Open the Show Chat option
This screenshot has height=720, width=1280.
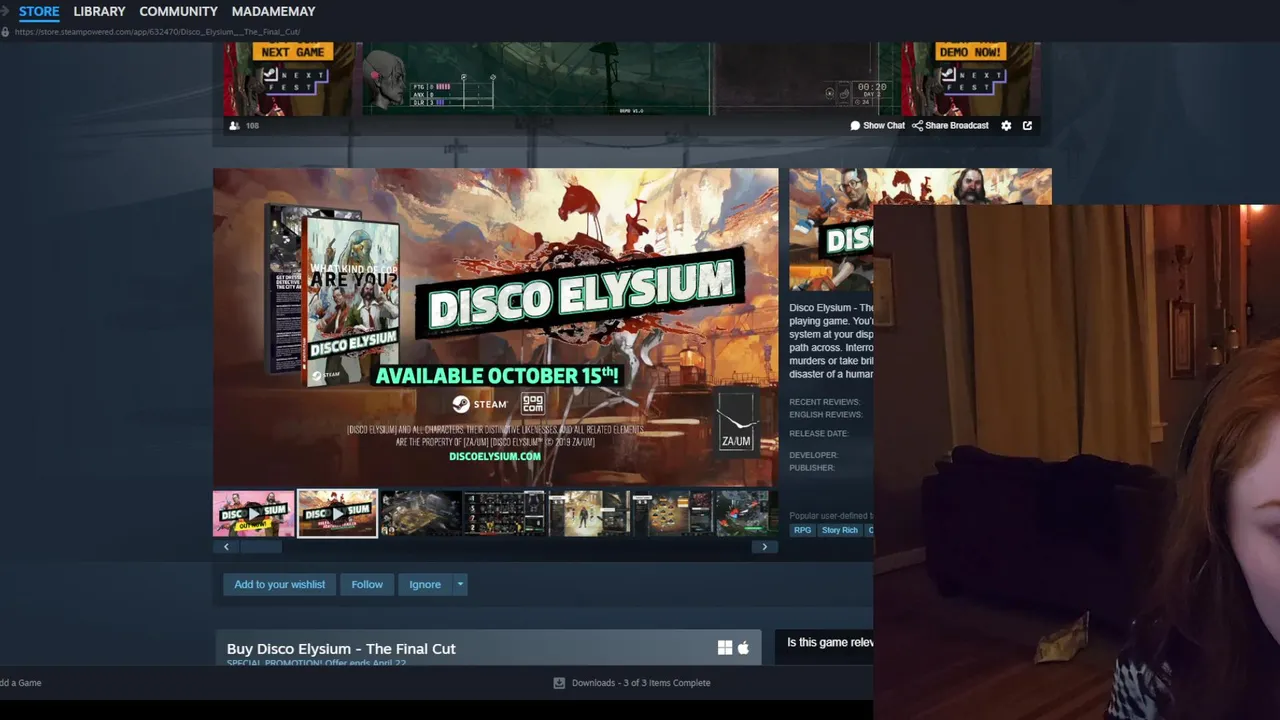[877, 125]
